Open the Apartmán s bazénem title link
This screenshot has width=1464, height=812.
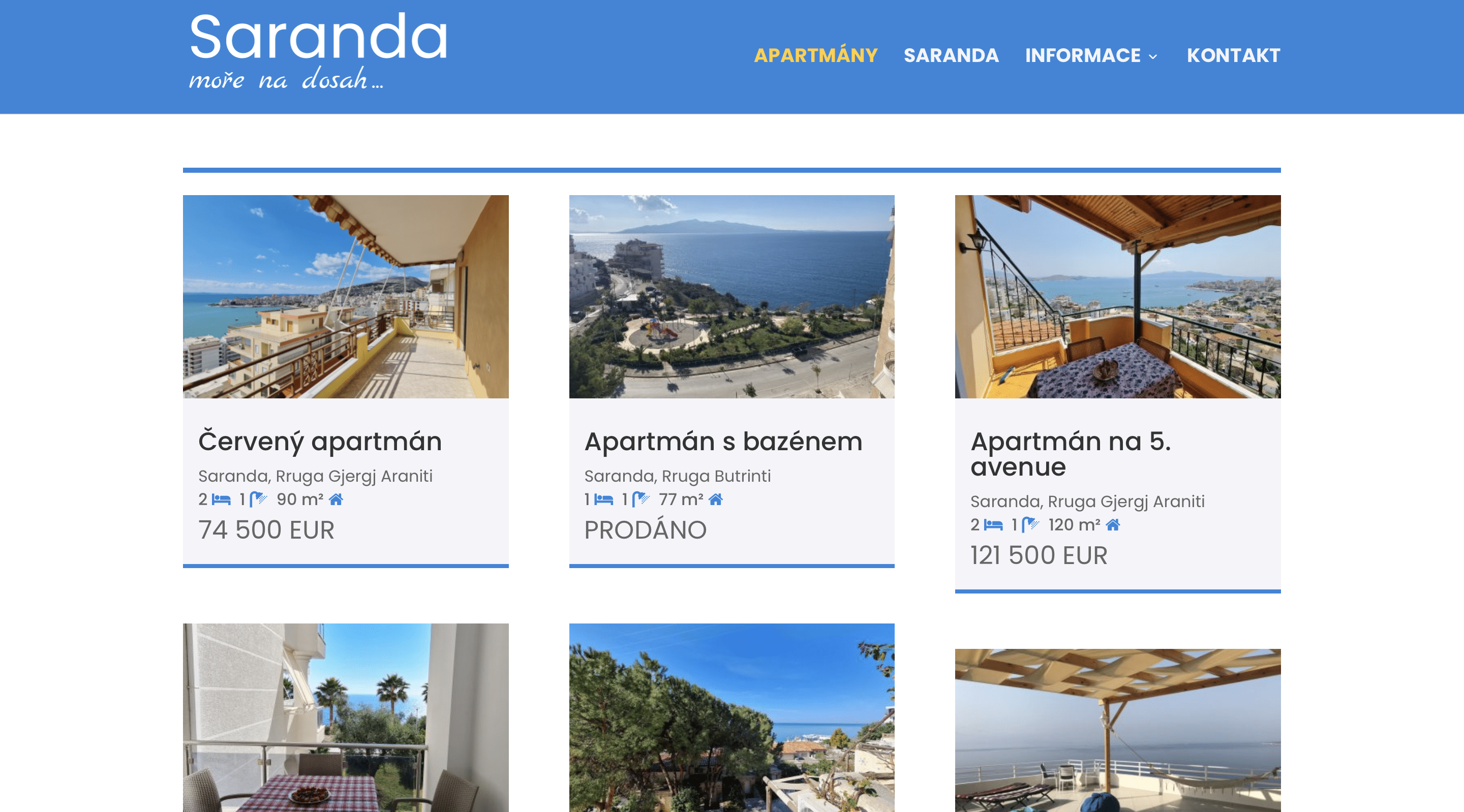pos(723,442)
